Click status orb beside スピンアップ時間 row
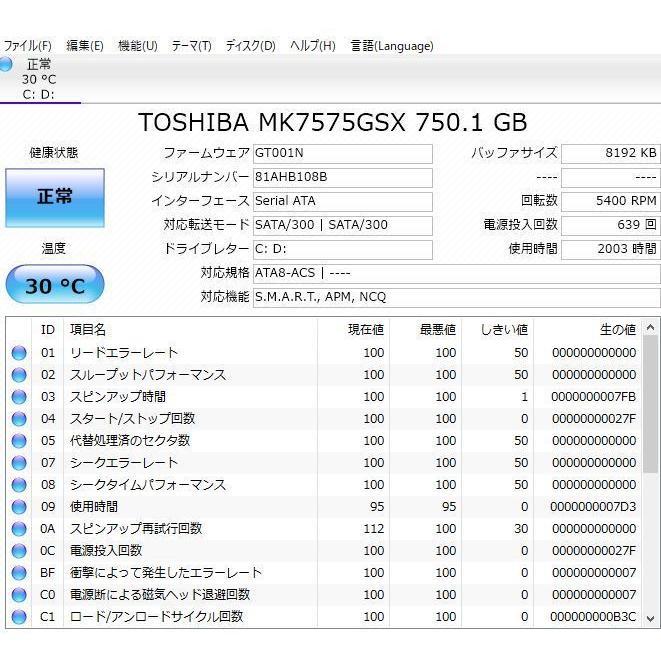The image size is (661, 661). [x=18, y=397]
